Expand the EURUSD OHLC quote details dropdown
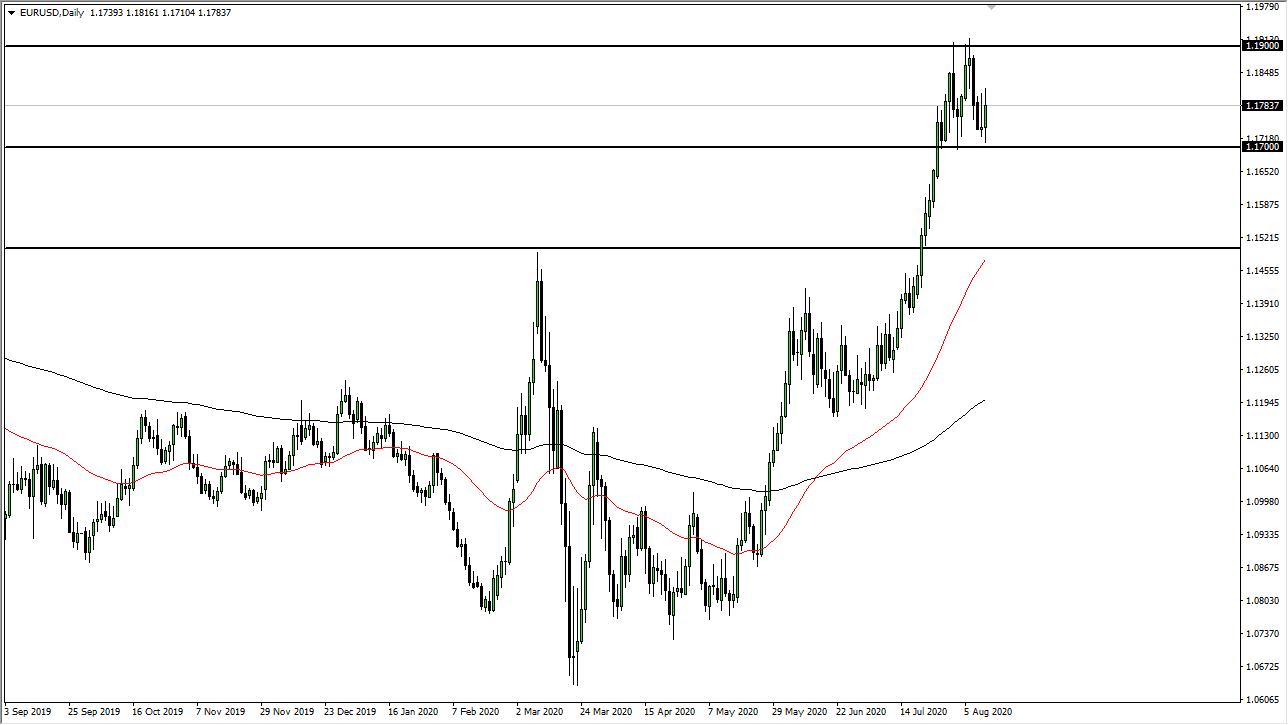1288x725 pixels. coord(9,13)
